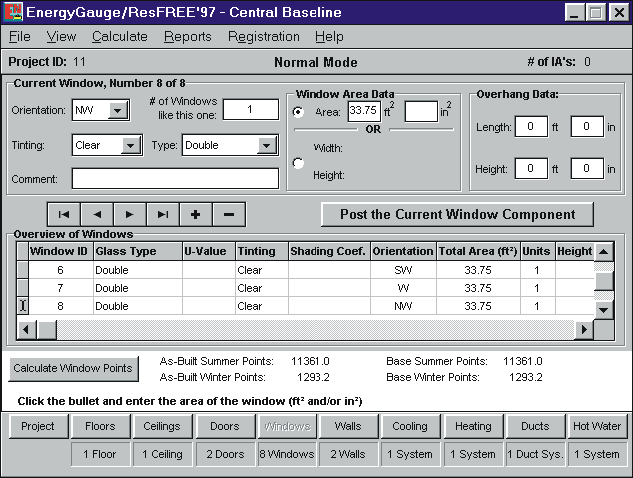Click the 2 Doors summary button

coord(224,454)
